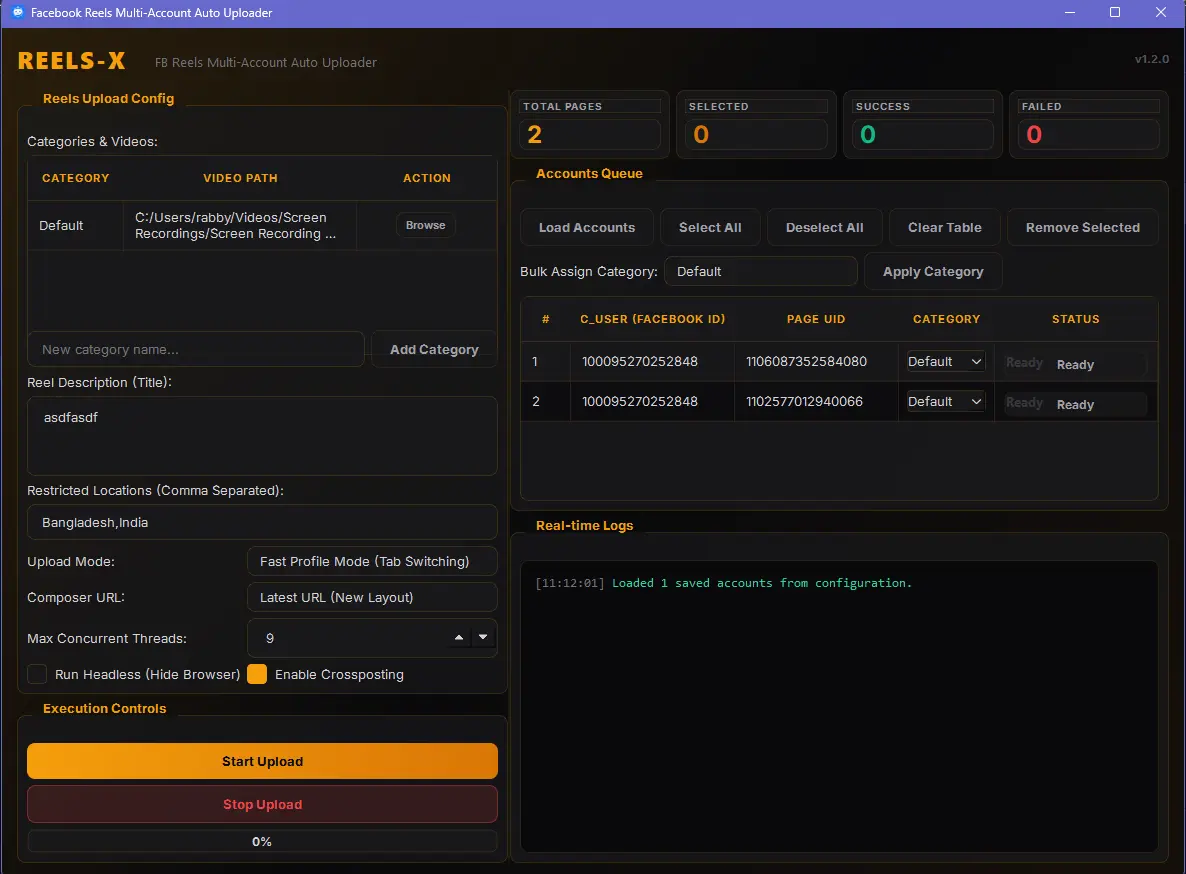The width and height of the screenshot is (1186, 874).
Task: Apply the bulk category
Action: (x=933, y=271)
